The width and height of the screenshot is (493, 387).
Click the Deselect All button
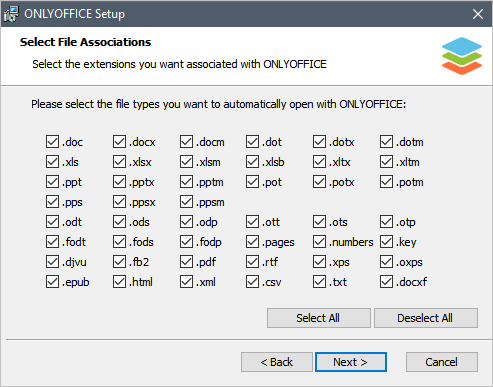(x=426, y=318)
